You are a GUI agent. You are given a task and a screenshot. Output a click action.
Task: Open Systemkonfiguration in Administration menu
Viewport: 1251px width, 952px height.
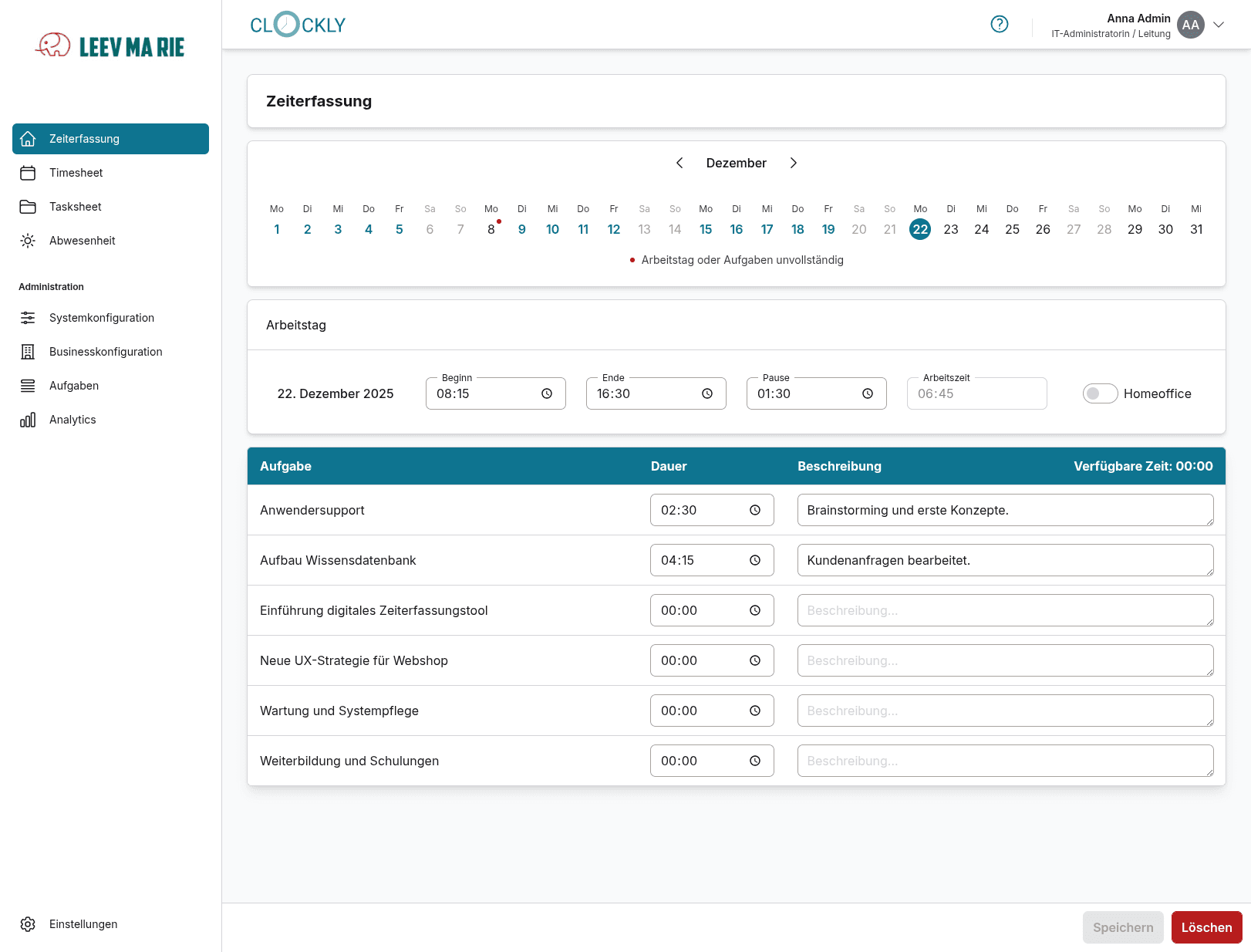pos(101,318)
